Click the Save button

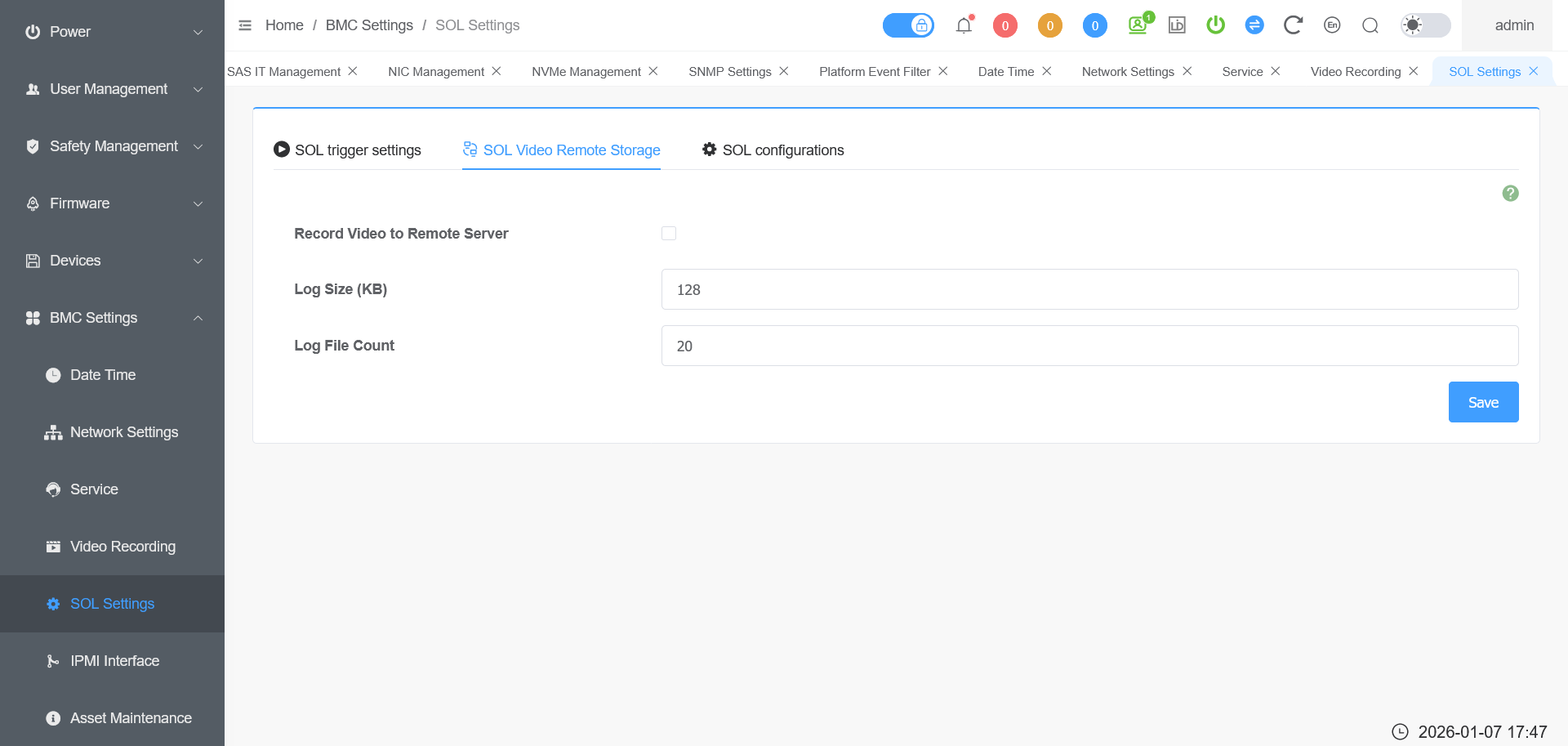(x=1483, y=402)
